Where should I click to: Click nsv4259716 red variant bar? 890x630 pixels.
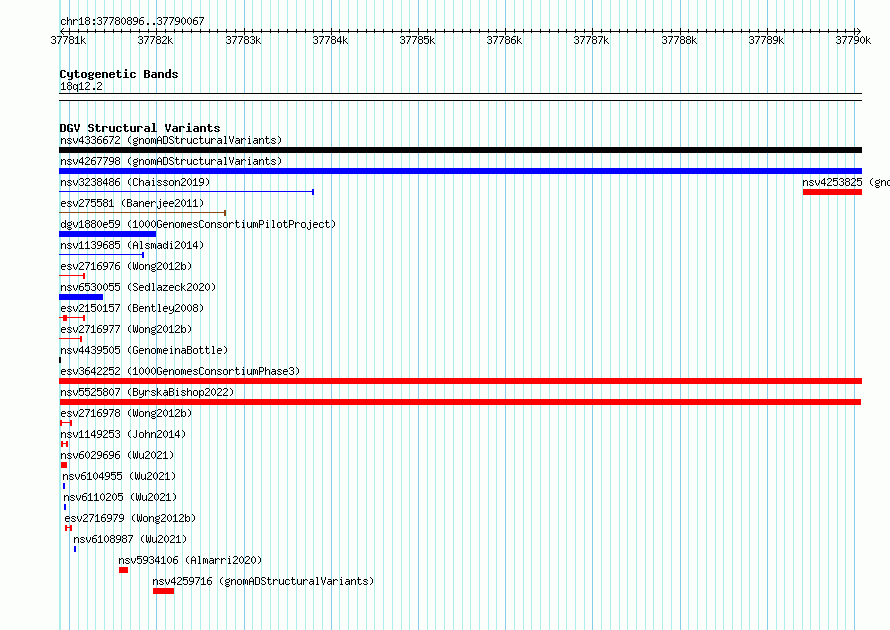(x=163, y=591)
